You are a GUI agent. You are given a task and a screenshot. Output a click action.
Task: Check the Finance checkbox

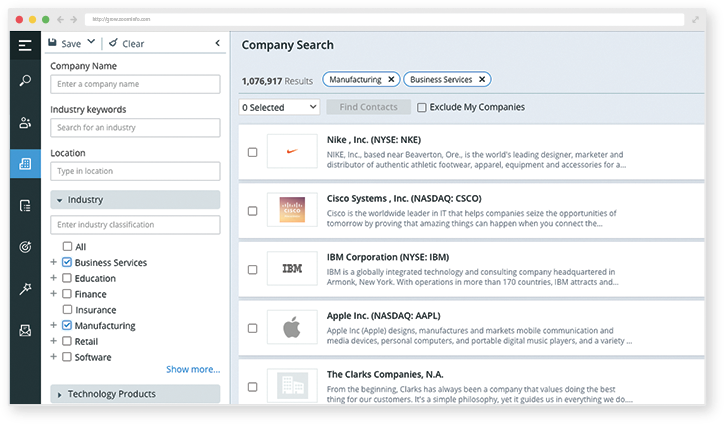(x=67, y=294)
